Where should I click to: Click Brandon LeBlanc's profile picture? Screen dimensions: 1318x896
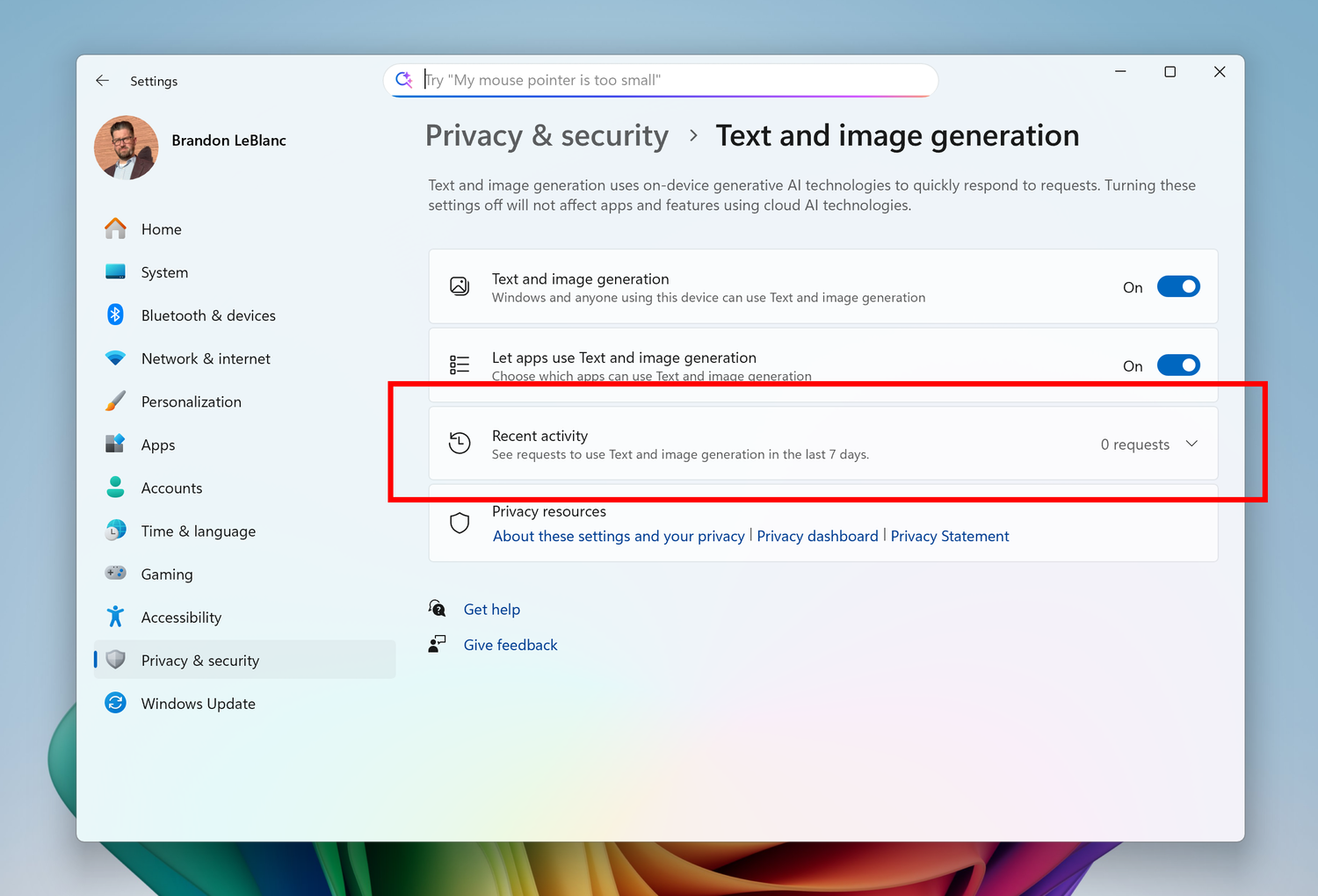click(126, 147)
